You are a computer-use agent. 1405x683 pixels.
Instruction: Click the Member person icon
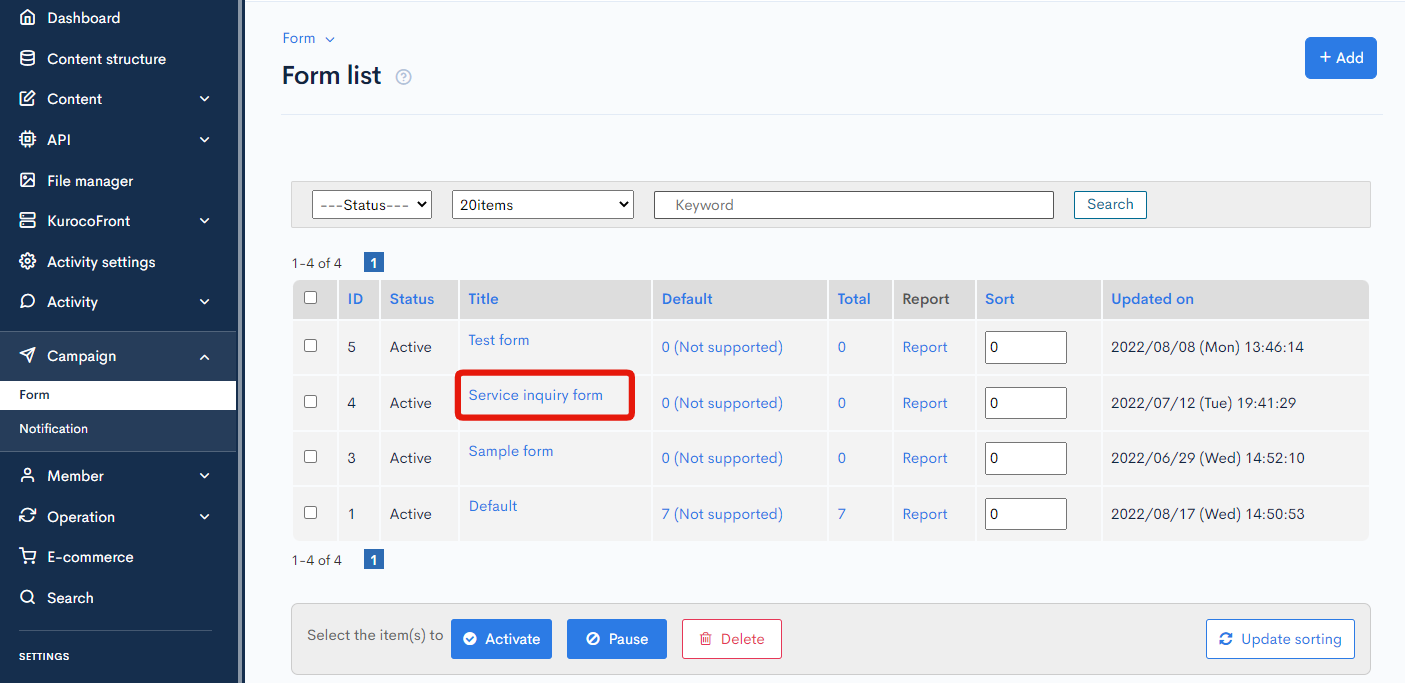[28, 476]
